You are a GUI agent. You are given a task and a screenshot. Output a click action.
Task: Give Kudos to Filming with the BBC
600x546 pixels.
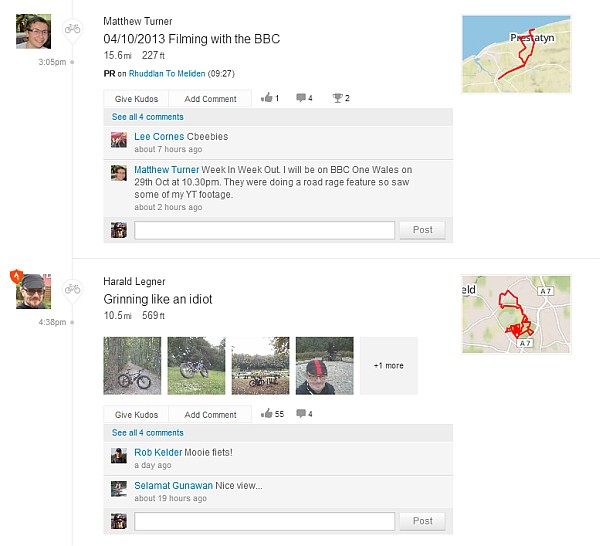(136, 99)
